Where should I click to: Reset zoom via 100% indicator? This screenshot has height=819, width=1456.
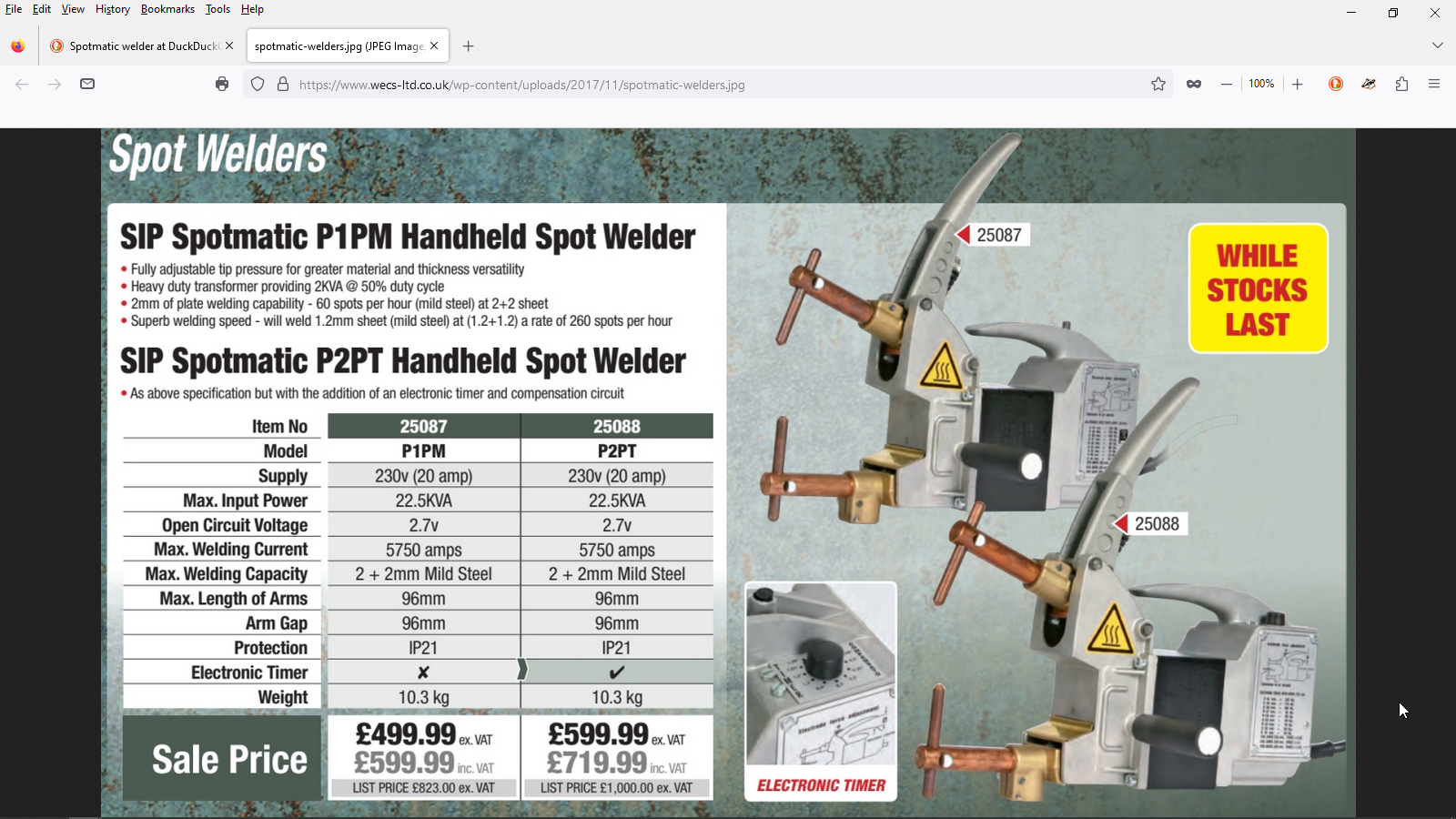click(x=1261, y=84)
